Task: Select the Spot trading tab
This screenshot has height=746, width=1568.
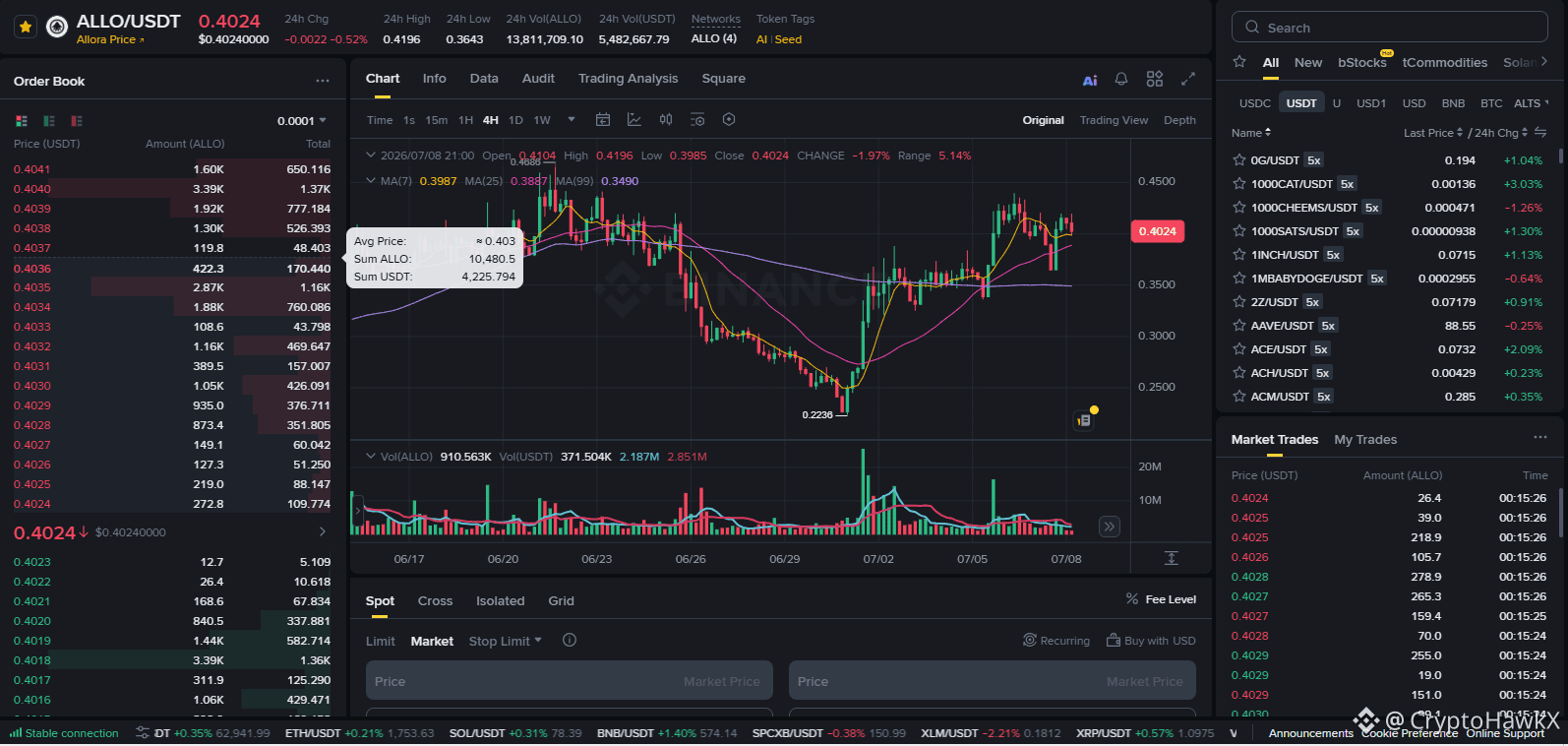Action: pyautogui.click(x=380, y=601)
